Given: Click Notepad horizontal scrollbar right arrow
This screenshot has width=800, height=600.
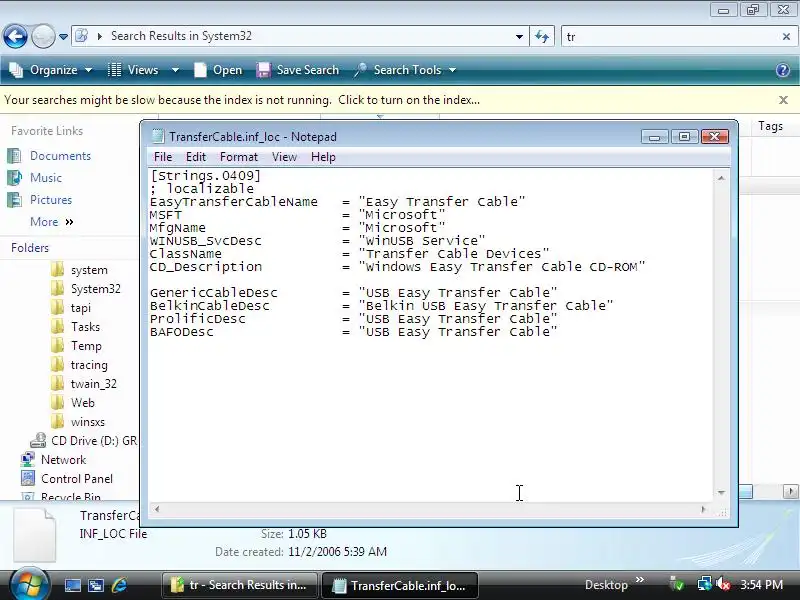Looking at the screenshot, I should [x=704, y=509].
